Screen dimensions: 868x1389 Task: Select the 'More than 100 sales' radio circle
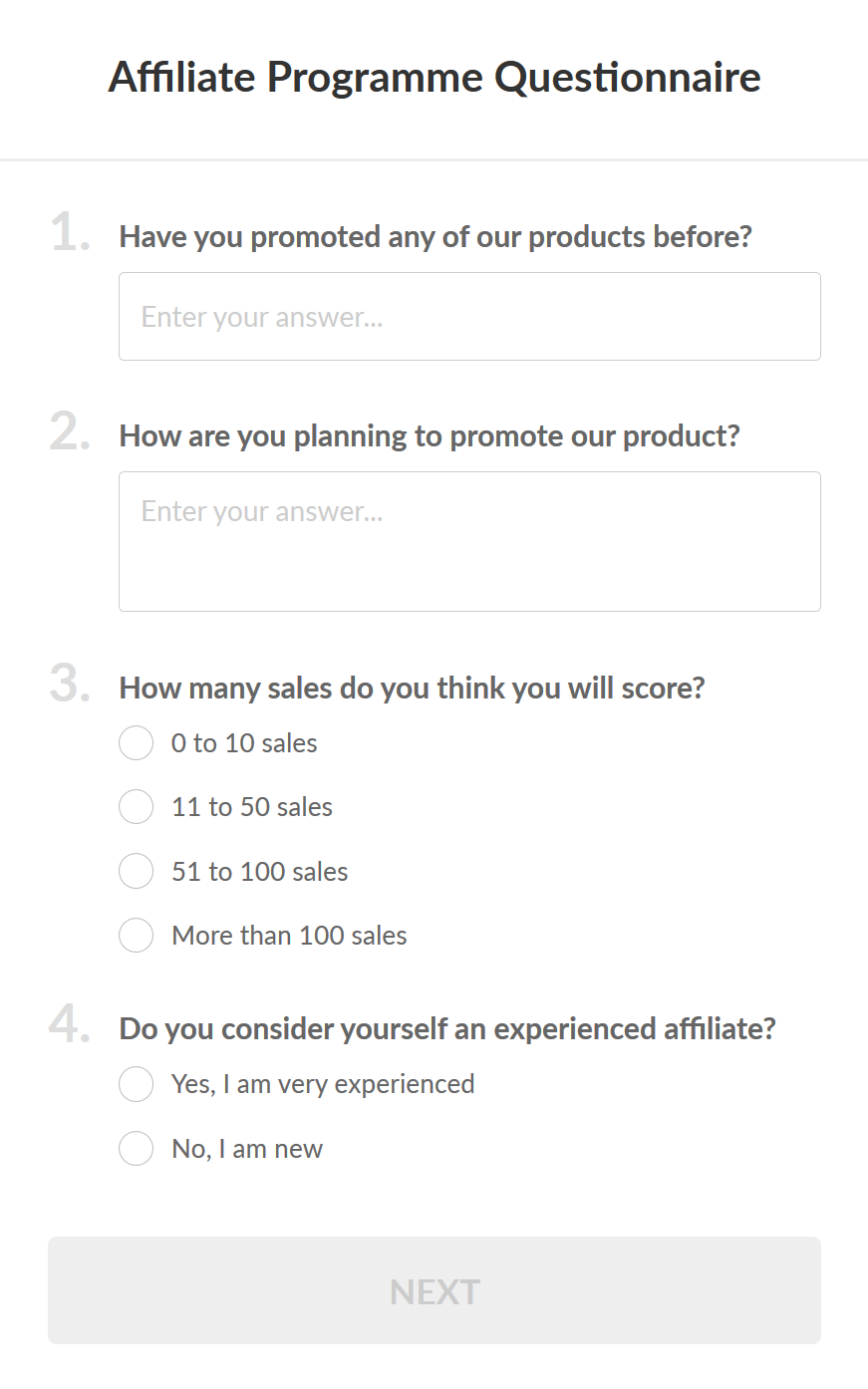pyautogui.click(x=137, y=936)
